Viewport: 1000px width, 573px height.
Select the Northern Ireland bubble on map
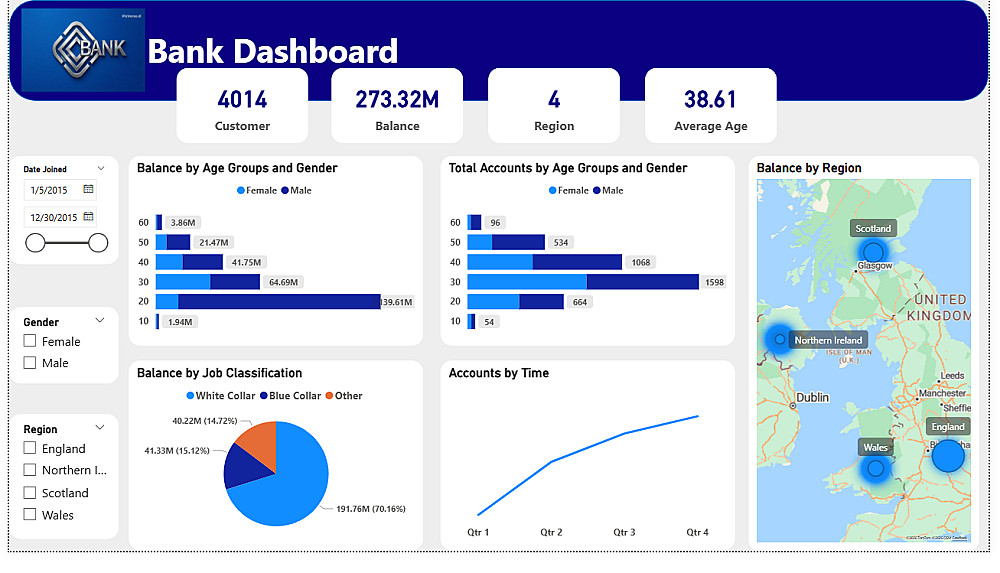779,339
